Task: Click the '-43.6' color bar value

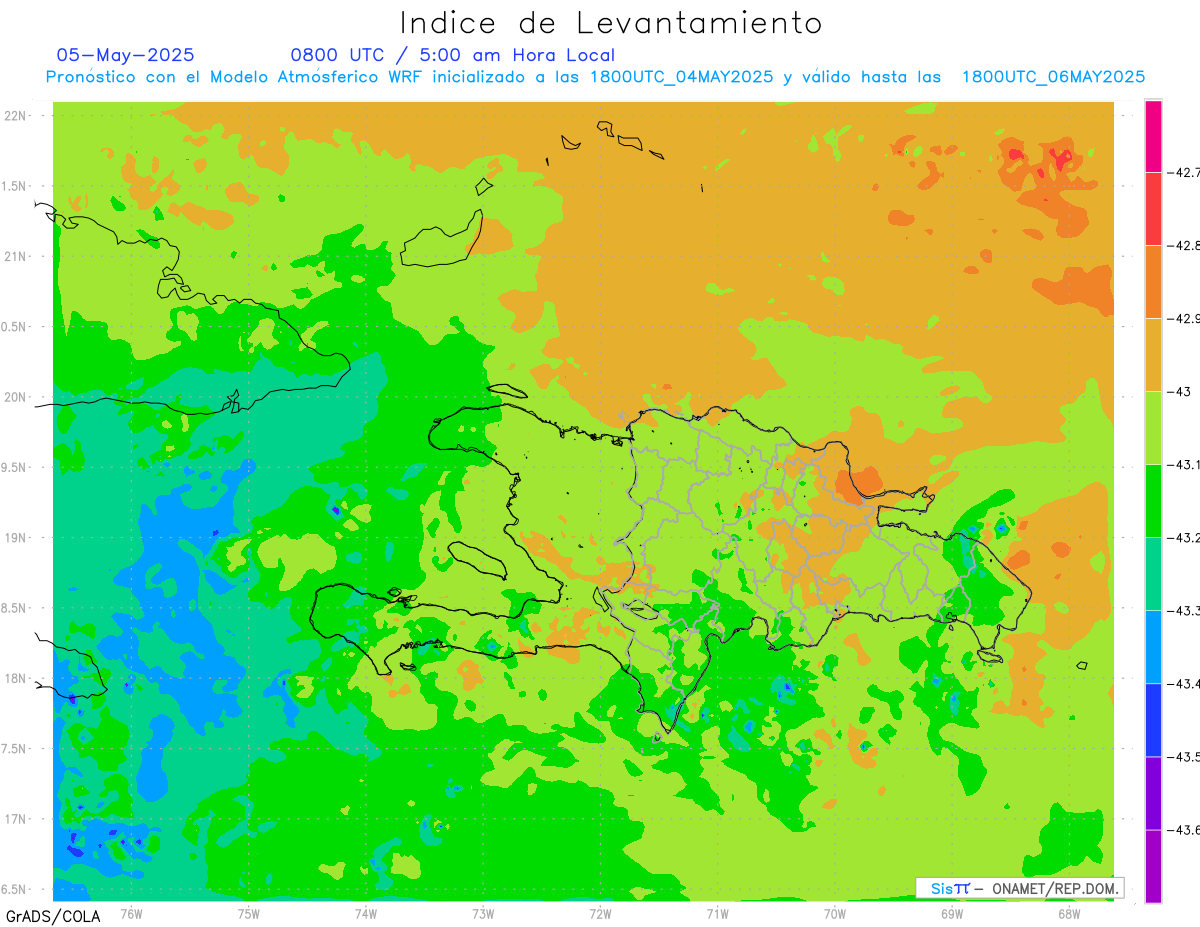Action: coord(1185,830)
